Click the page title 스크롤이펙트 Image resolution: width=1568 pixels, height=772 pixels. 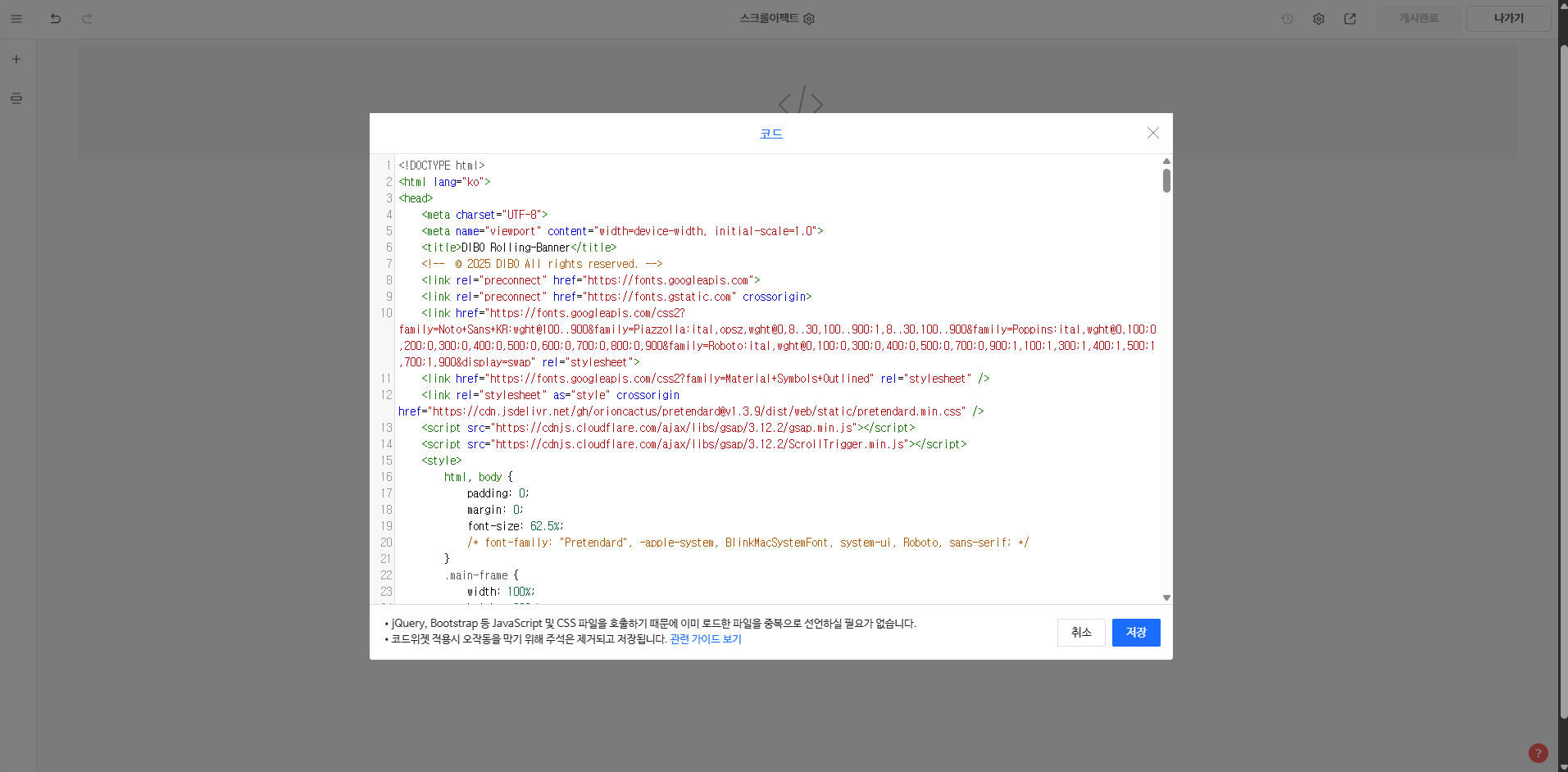pos(769,19)
